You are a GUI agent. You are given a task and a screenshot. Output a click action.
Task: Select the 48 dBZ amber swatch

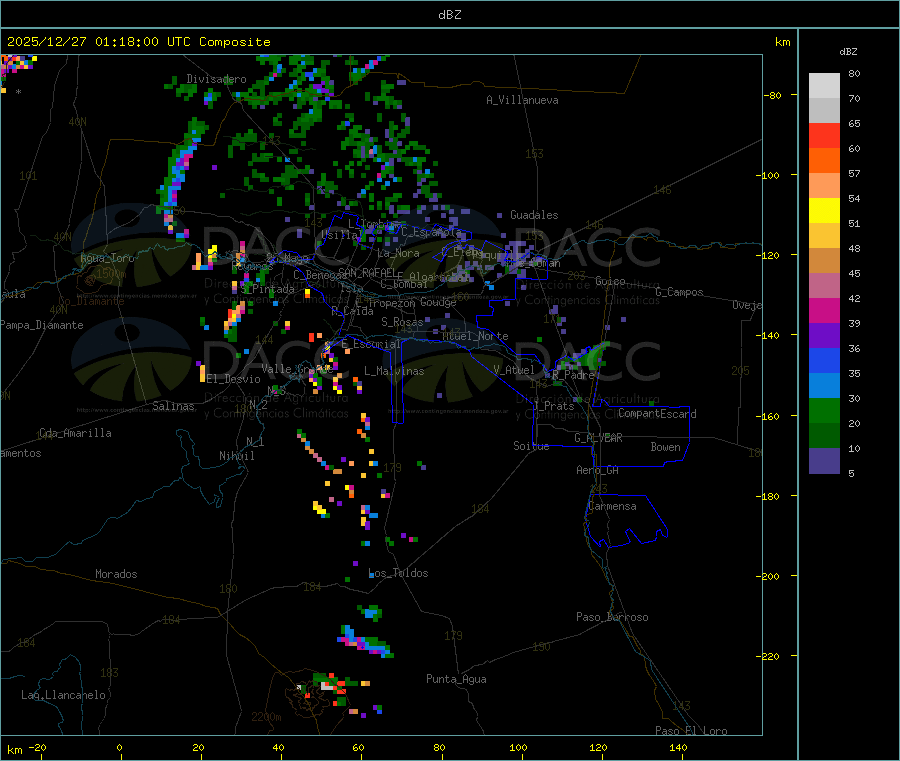(824, 235)
